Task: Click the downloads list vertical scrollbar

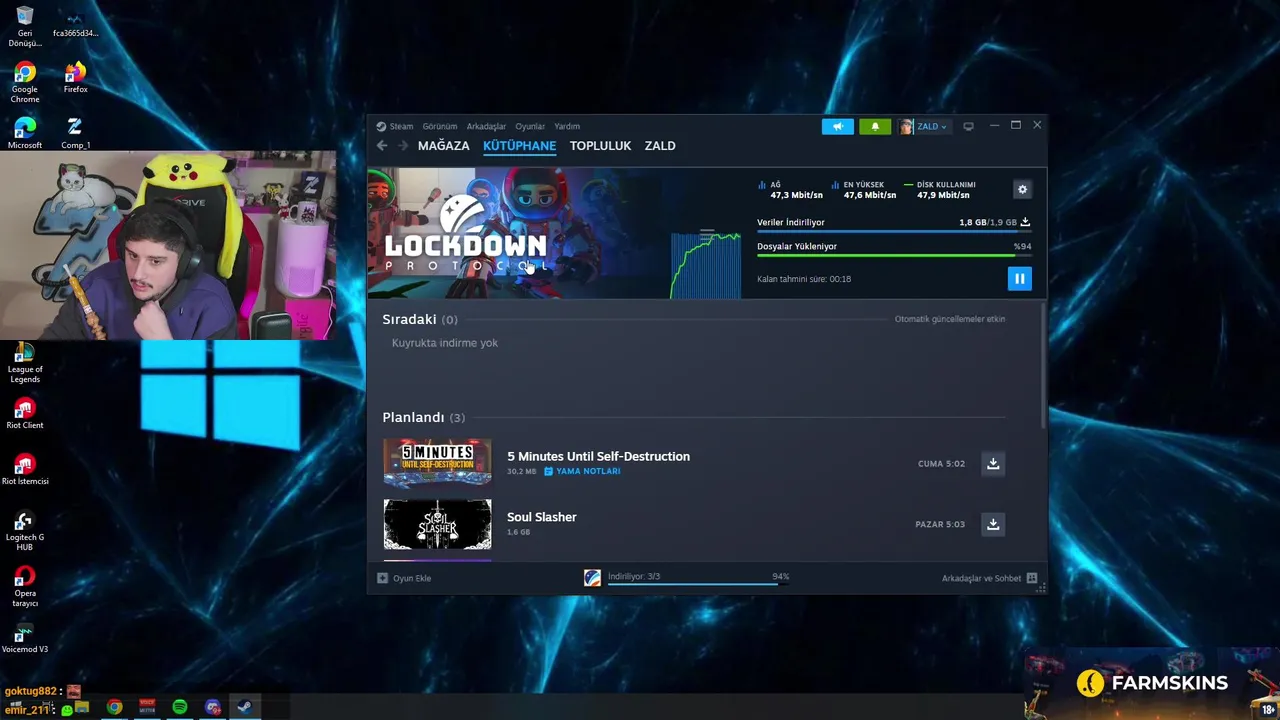Action: click(1043, 365)
